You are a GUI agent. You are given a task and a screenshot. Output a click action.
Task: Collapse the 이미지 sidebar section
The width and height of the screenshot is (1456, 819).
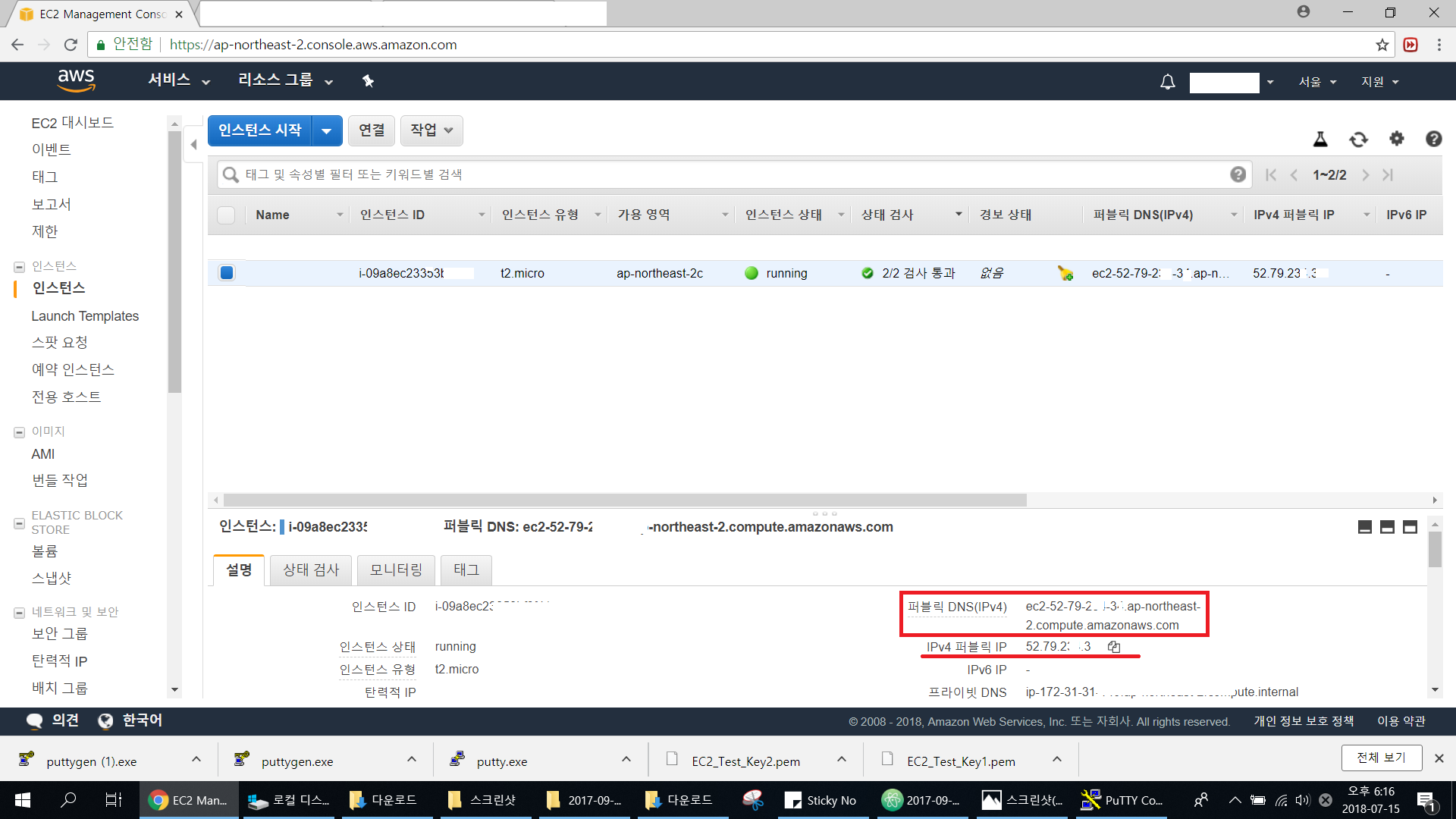19,432
